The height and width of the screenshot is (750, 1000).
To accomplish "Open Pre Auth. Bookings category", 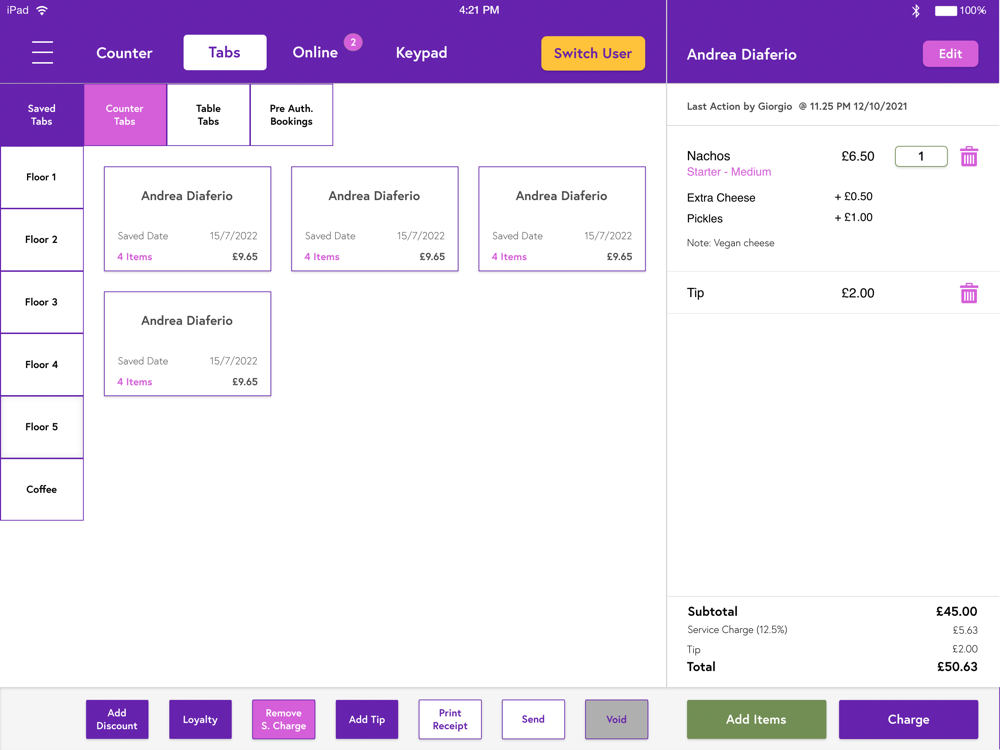I will [291, 115].
